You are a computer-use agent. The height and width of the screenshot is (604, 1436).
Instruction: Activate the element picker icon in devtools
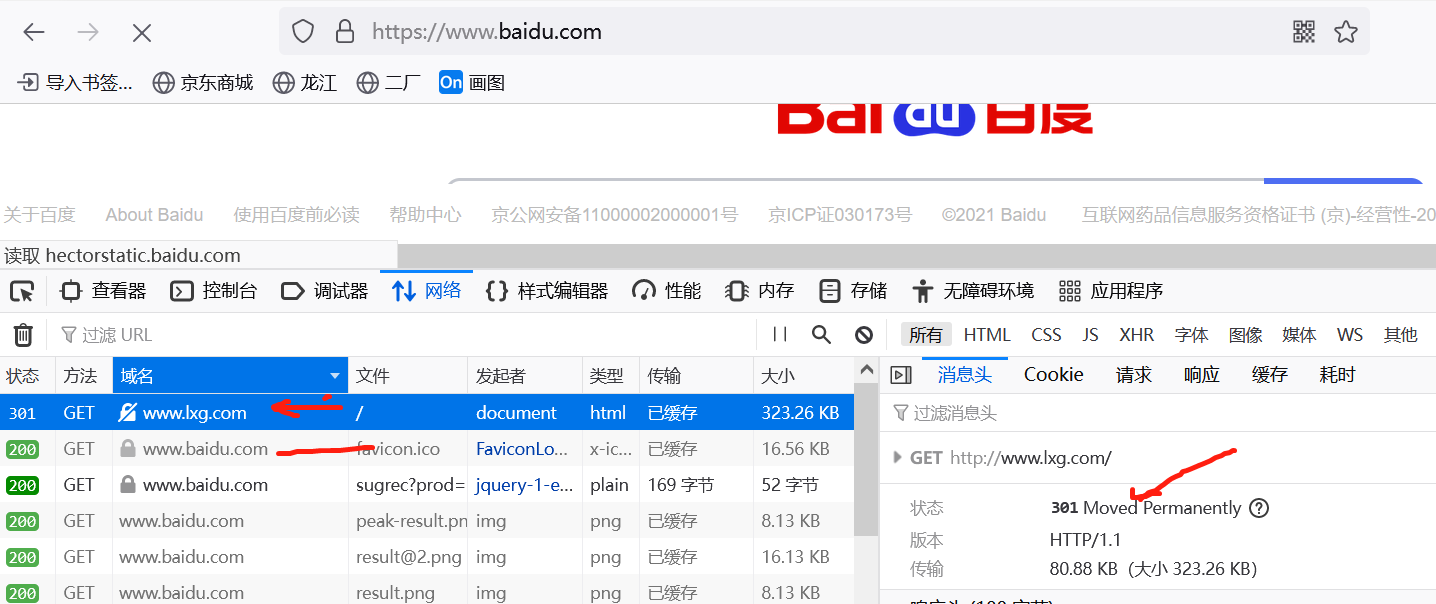click(x=22, y=291)
